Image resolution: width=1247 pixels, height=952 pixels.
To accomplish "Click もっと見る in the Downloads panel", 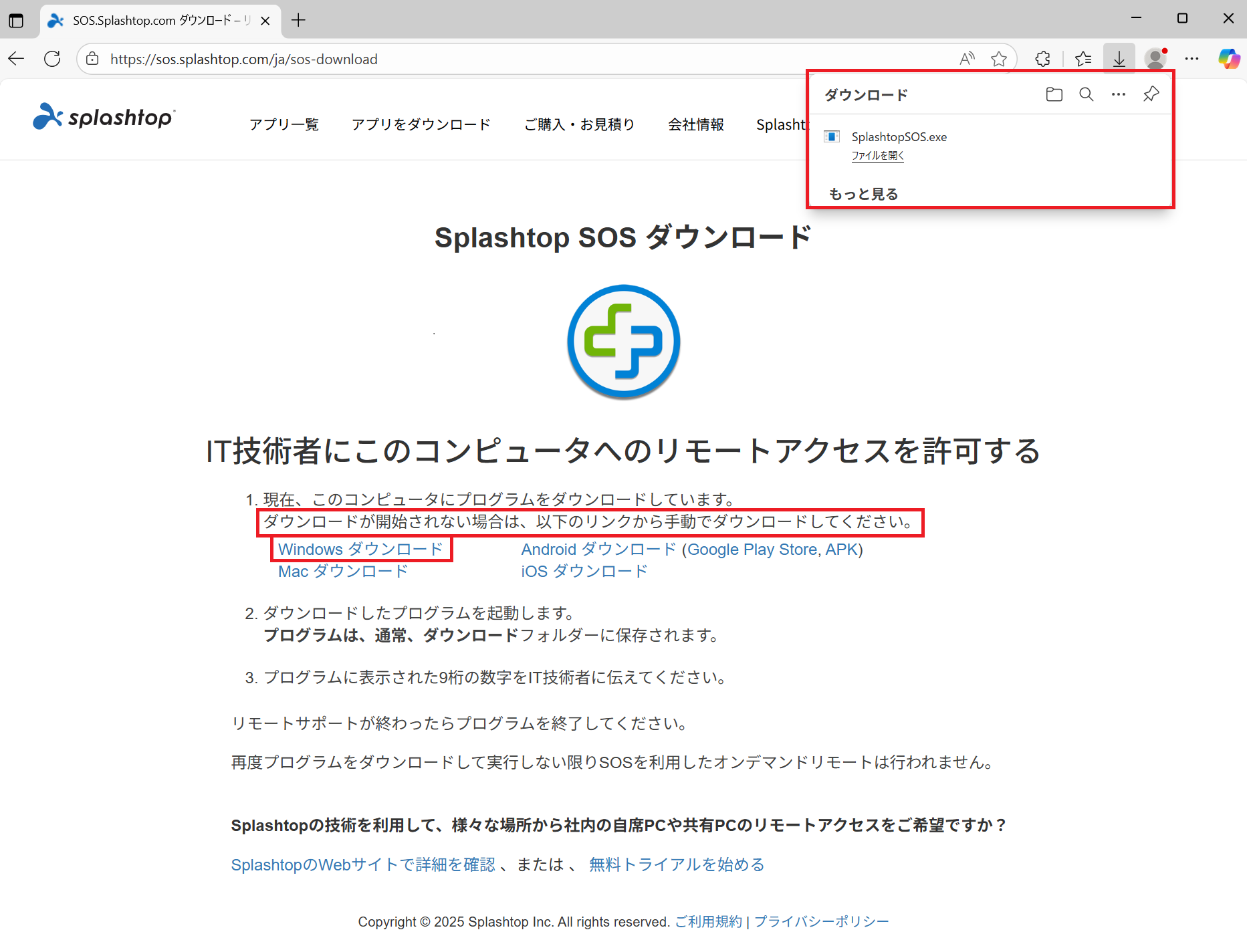I will tap(864, 194).
